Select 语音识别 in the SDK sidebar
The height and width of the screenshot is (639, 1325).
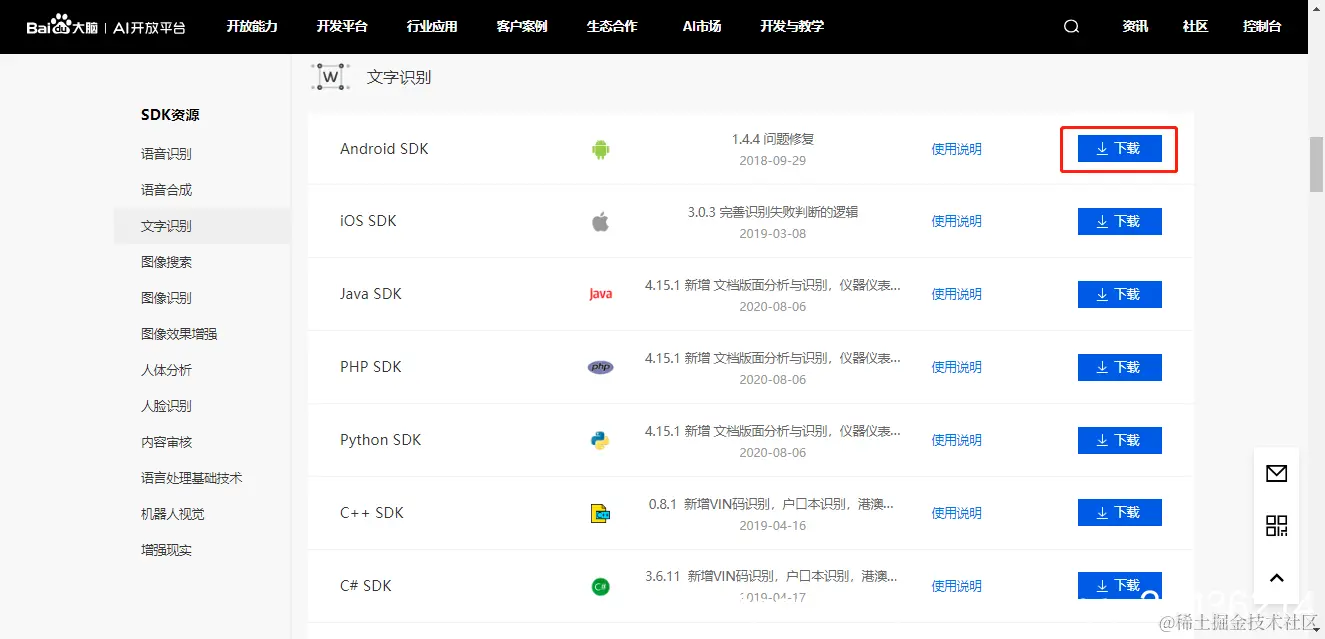(166, 154)
